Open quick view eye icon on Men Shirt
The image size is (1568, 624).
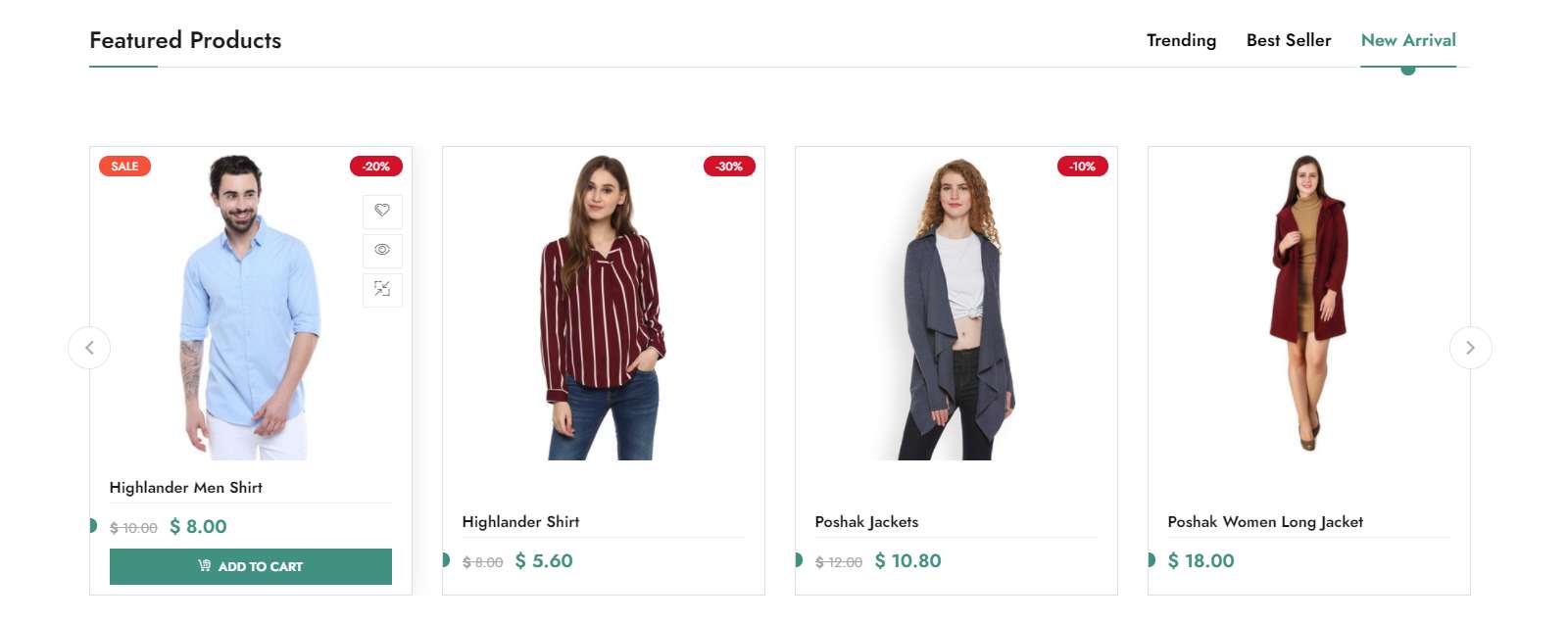pos(382,250)
